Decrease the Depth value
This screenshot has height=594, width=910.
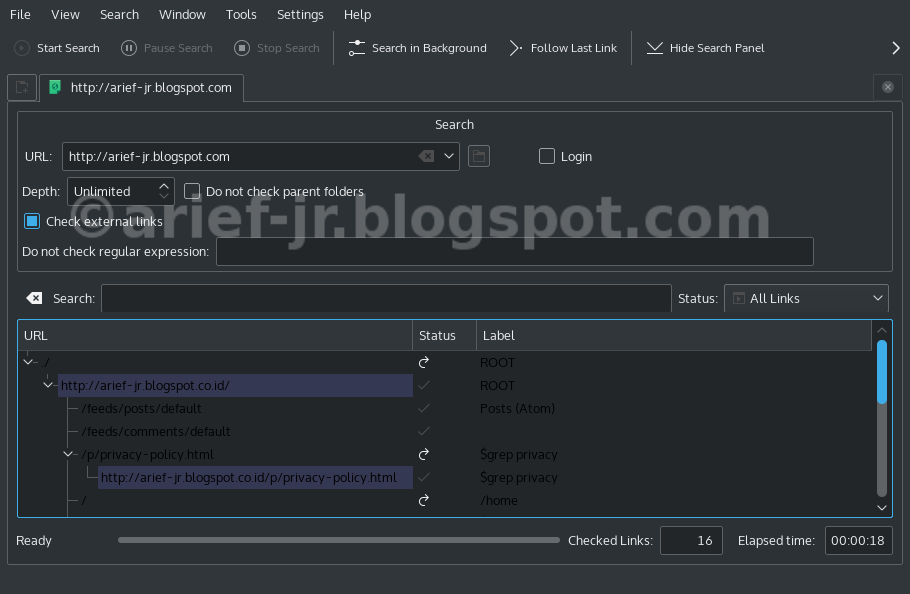point(164,197)
